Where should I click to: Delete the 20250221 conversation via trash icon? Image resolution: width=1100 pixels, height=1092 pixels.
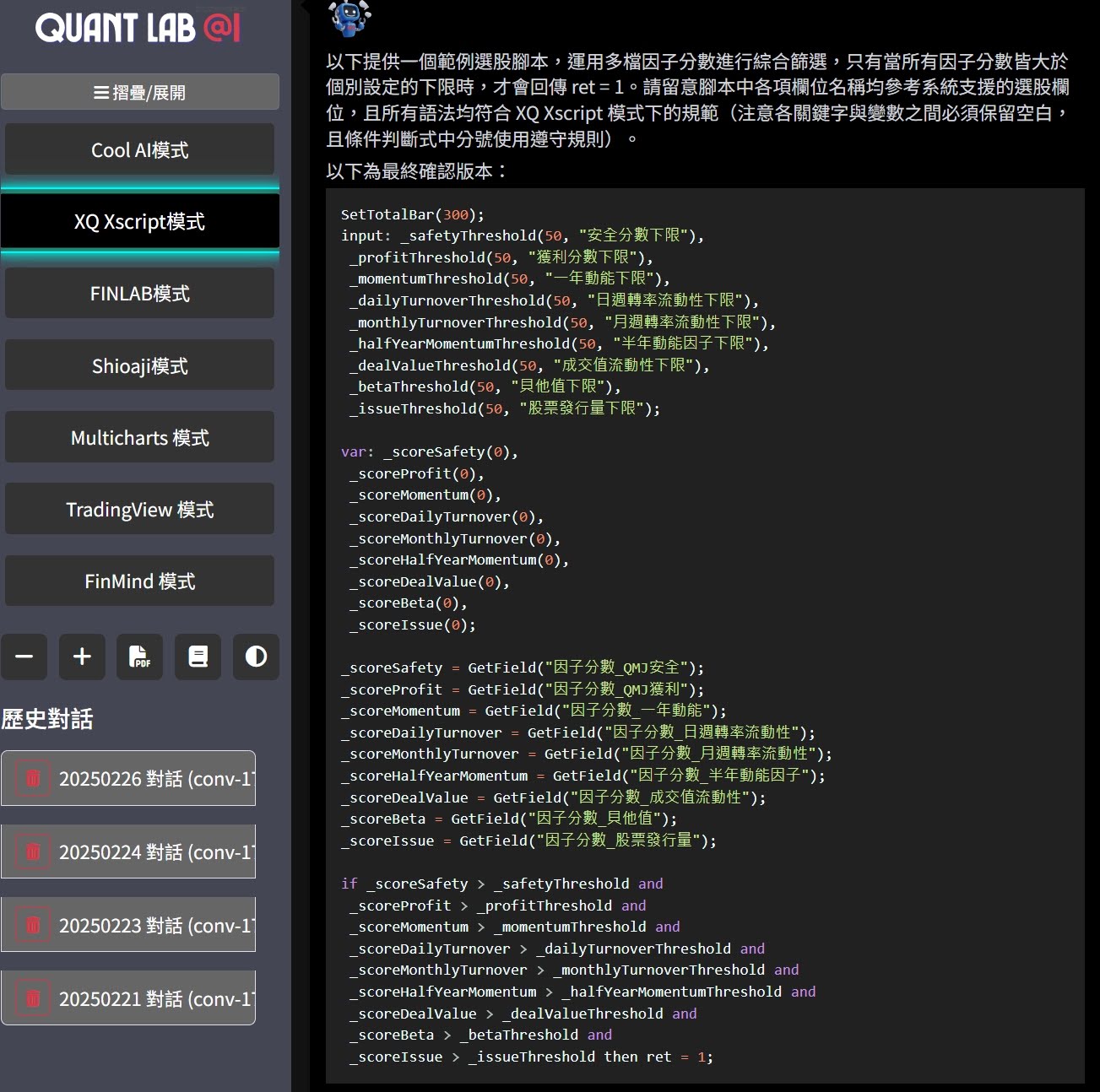click(33, 998)
